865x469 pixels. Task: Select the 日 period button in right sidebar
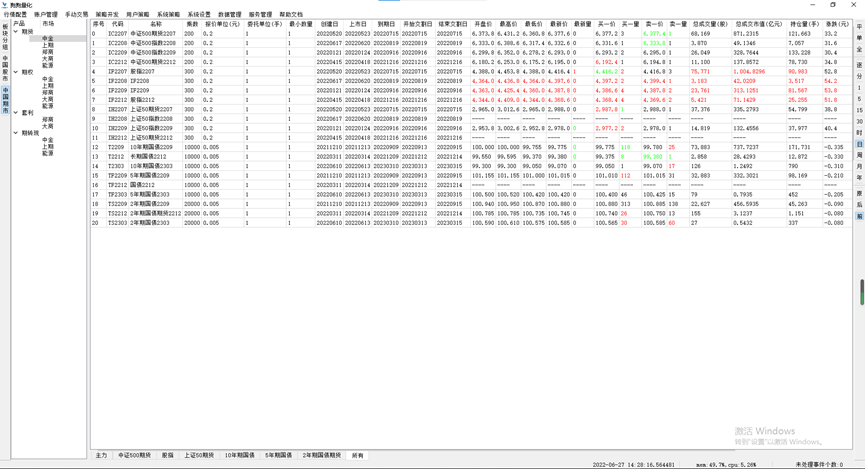859,144
